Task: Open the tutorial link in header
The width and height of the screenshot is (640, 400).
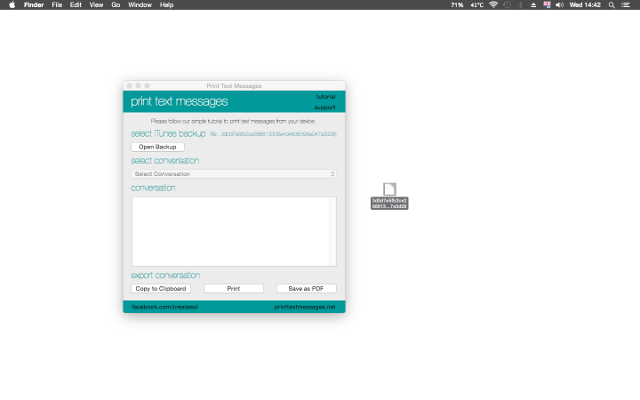Action: pyautogui.click(x=325, y=97)
